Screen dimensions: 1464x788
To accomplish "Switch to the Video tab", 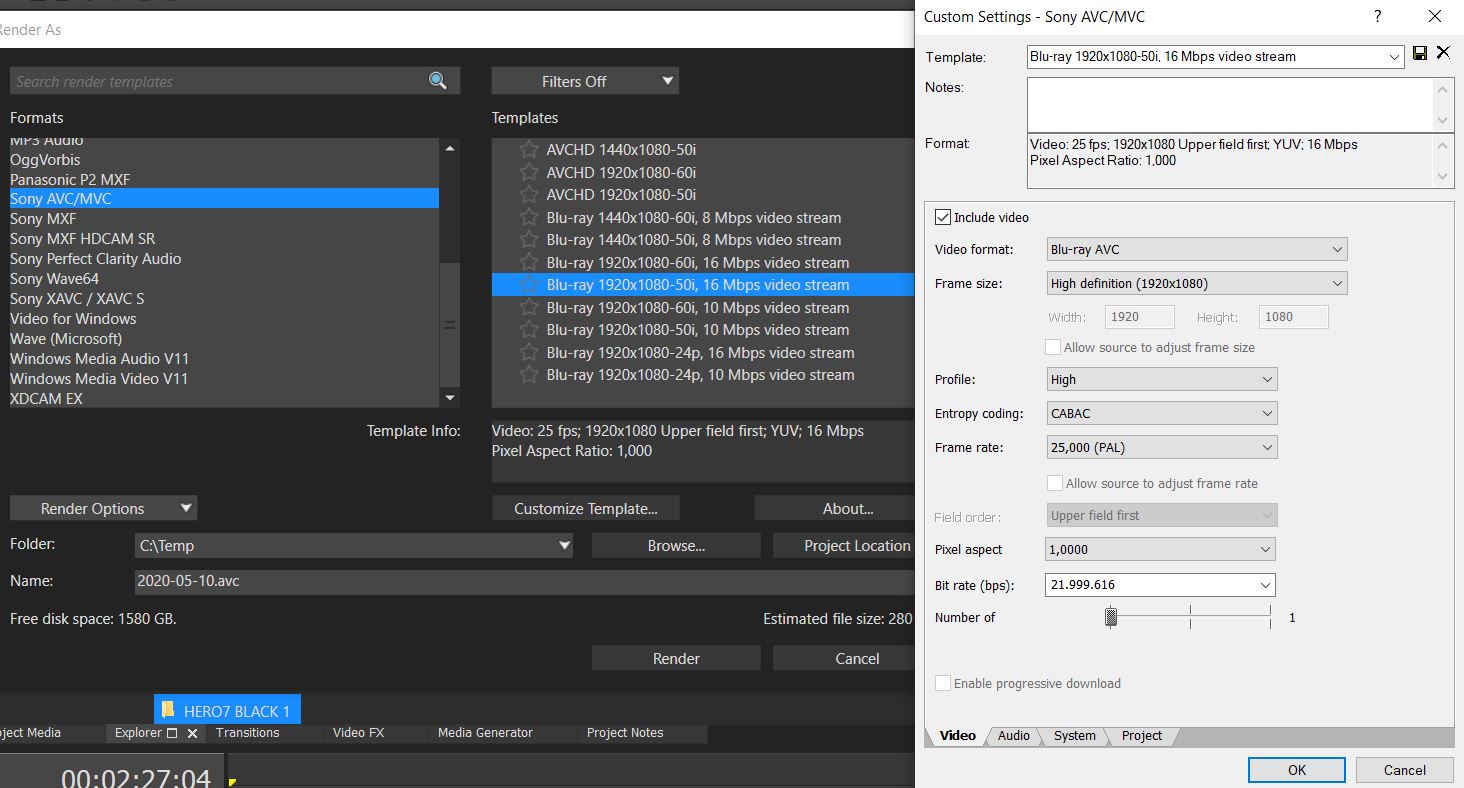I will [957, 735].
